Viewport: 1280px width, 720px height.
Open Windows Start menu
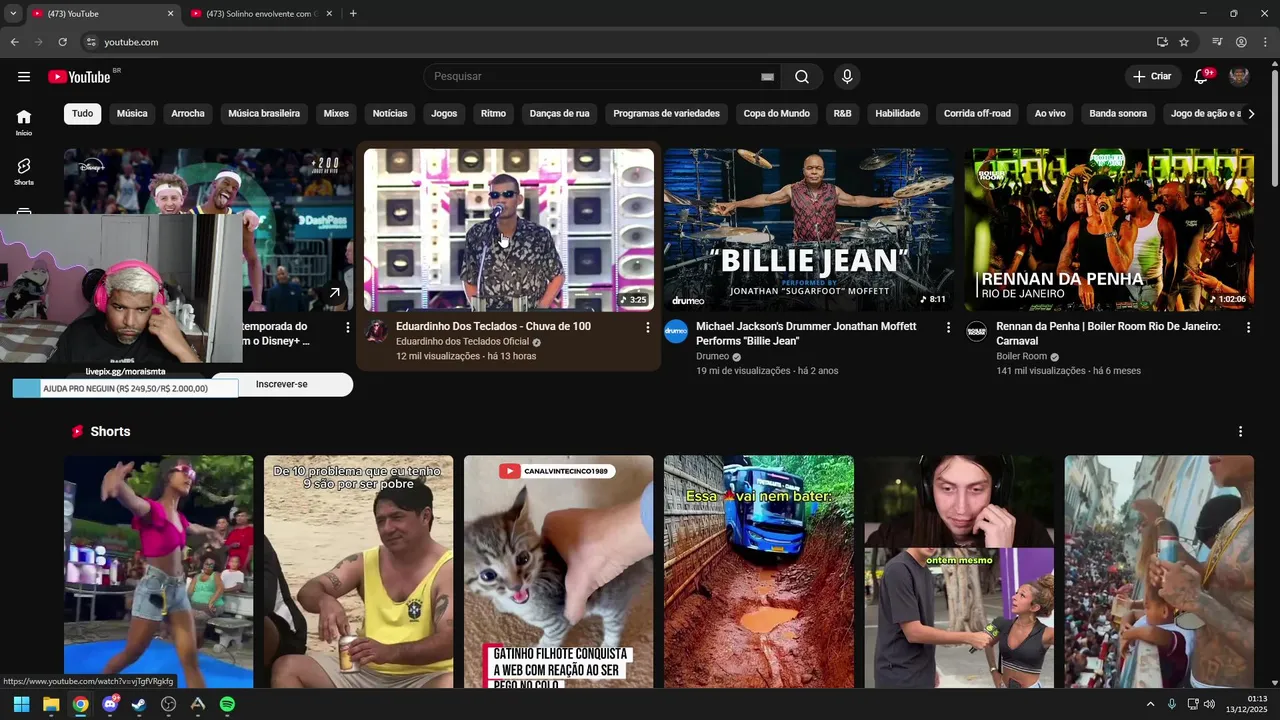pyautogui.click(x=21, y=704)
